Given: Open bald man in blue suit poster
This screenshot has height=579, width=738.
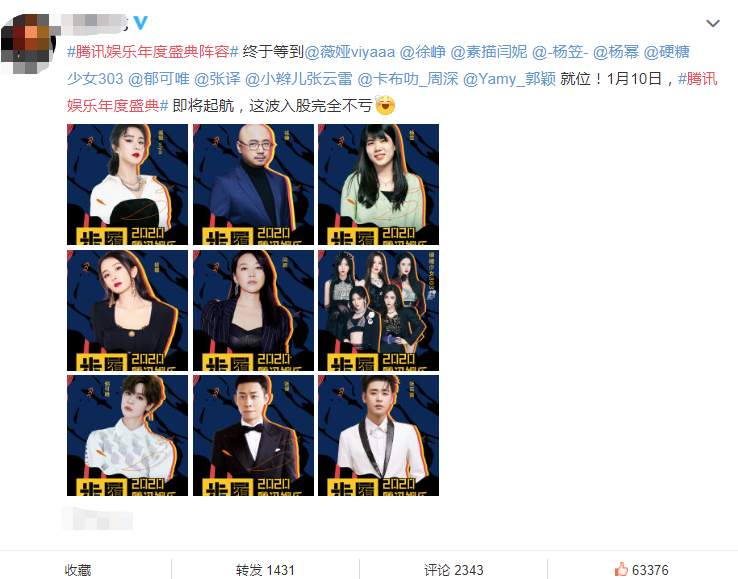Looking at the screenshot, I should [253, 185].
